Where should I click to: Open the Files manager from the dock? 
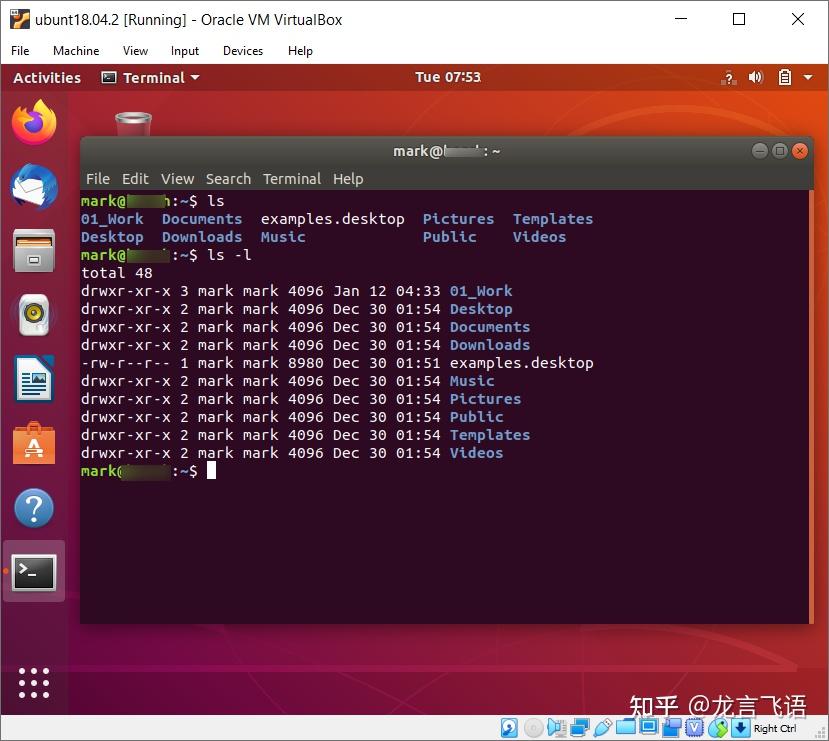pos(33,251)
